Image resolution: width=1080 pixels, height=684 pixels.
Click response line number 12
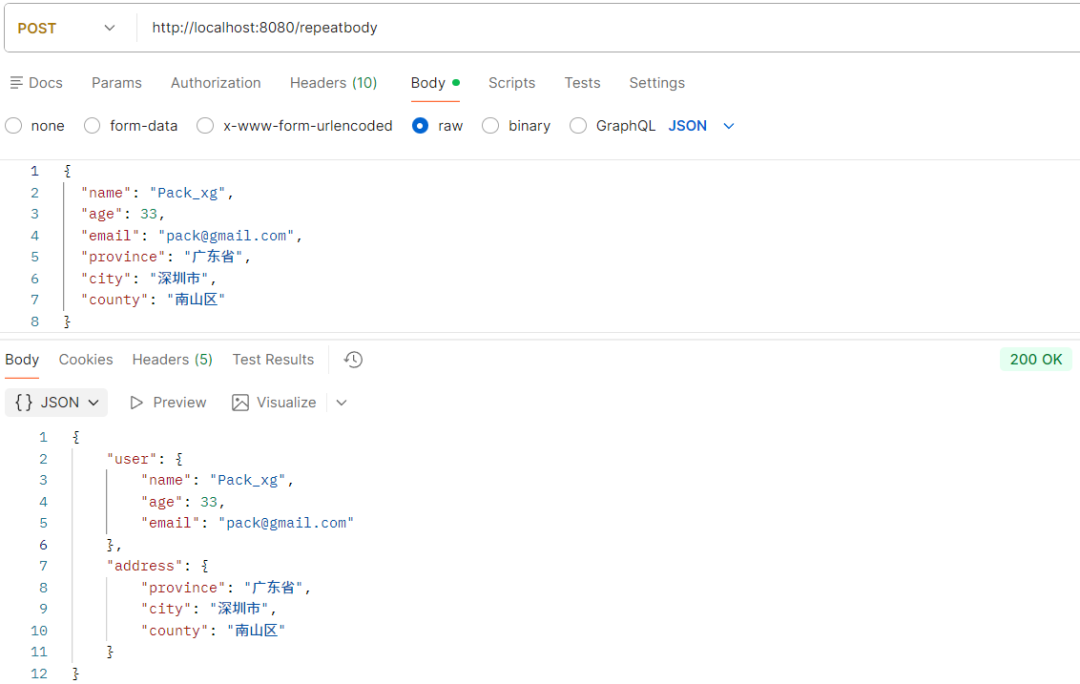pos(39,674)
